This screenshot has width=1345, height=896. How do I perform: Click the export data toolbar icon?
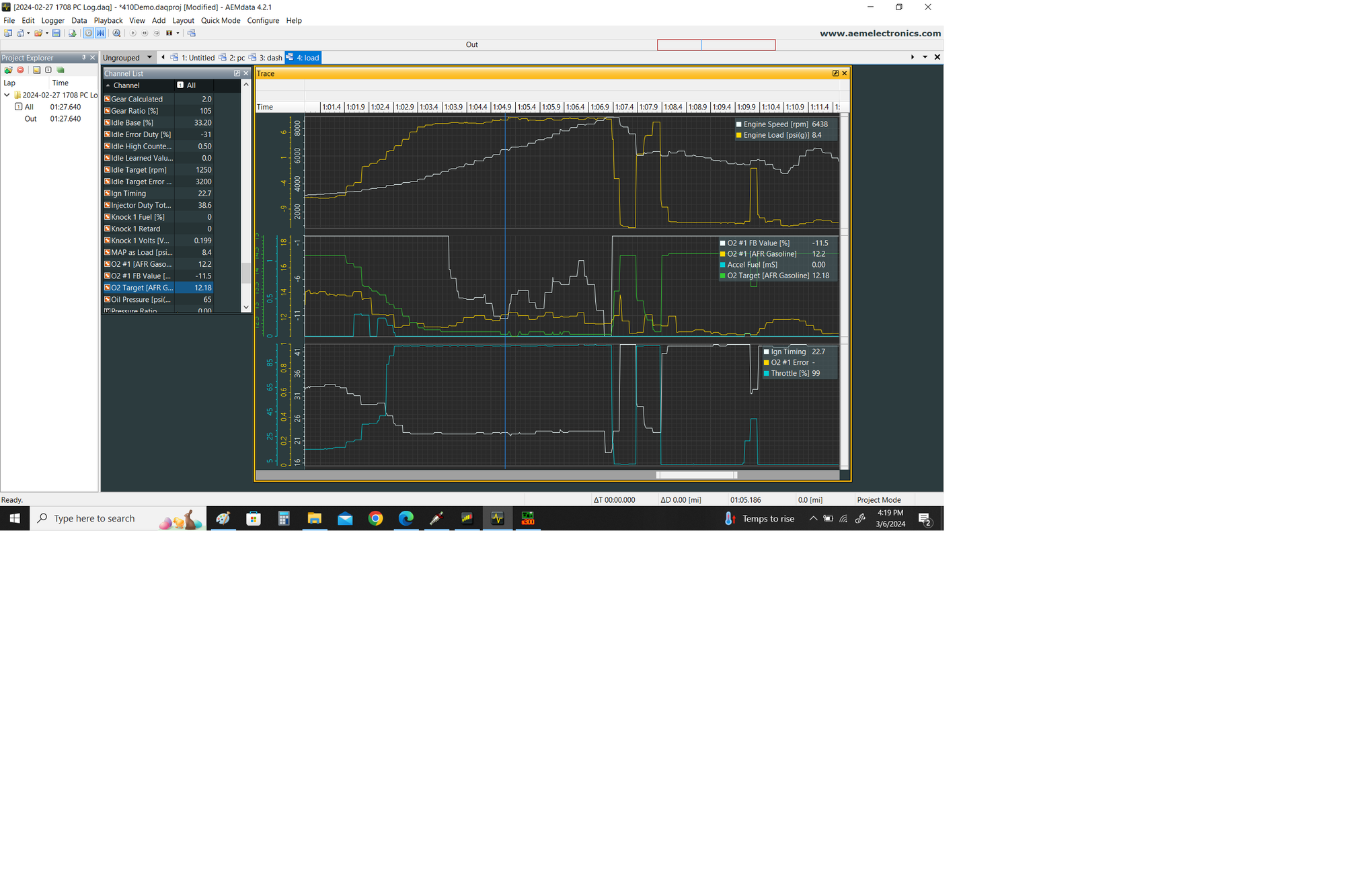tap(72, 33)
